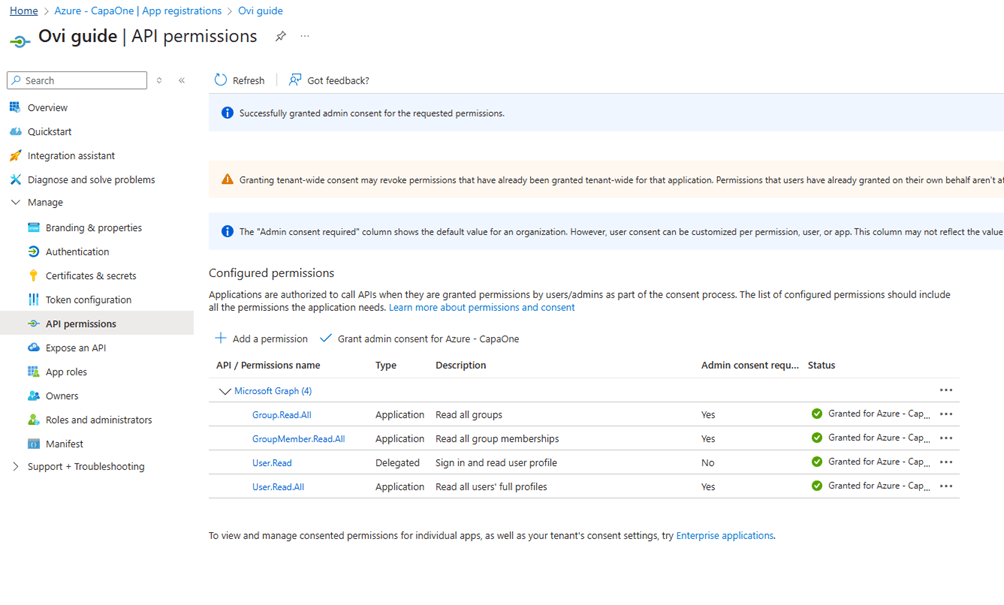Open the more options ellipsis beside page title
The width and height of the screenshot is (1004, 605).
coord(305,36)
